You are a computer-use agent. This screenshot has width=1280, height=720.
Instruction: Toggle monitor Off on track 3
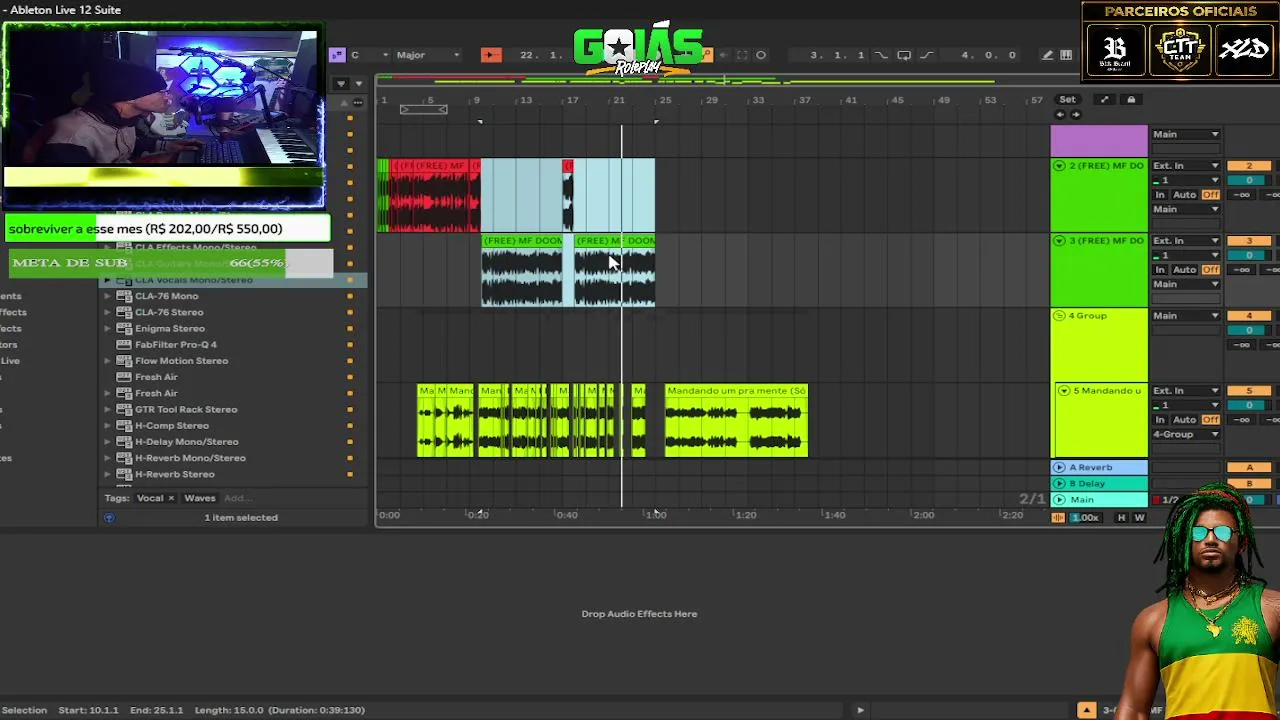tap(1210, 270)
